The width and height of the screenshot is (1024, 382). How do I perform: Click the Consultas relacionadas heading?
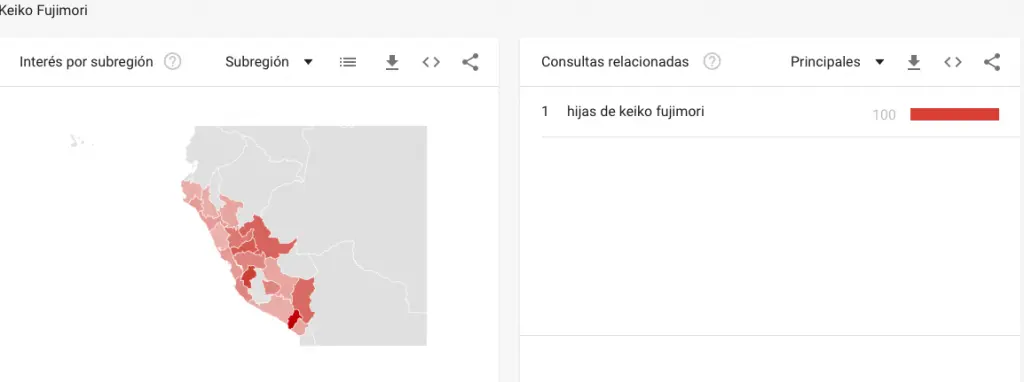(615, 62)
